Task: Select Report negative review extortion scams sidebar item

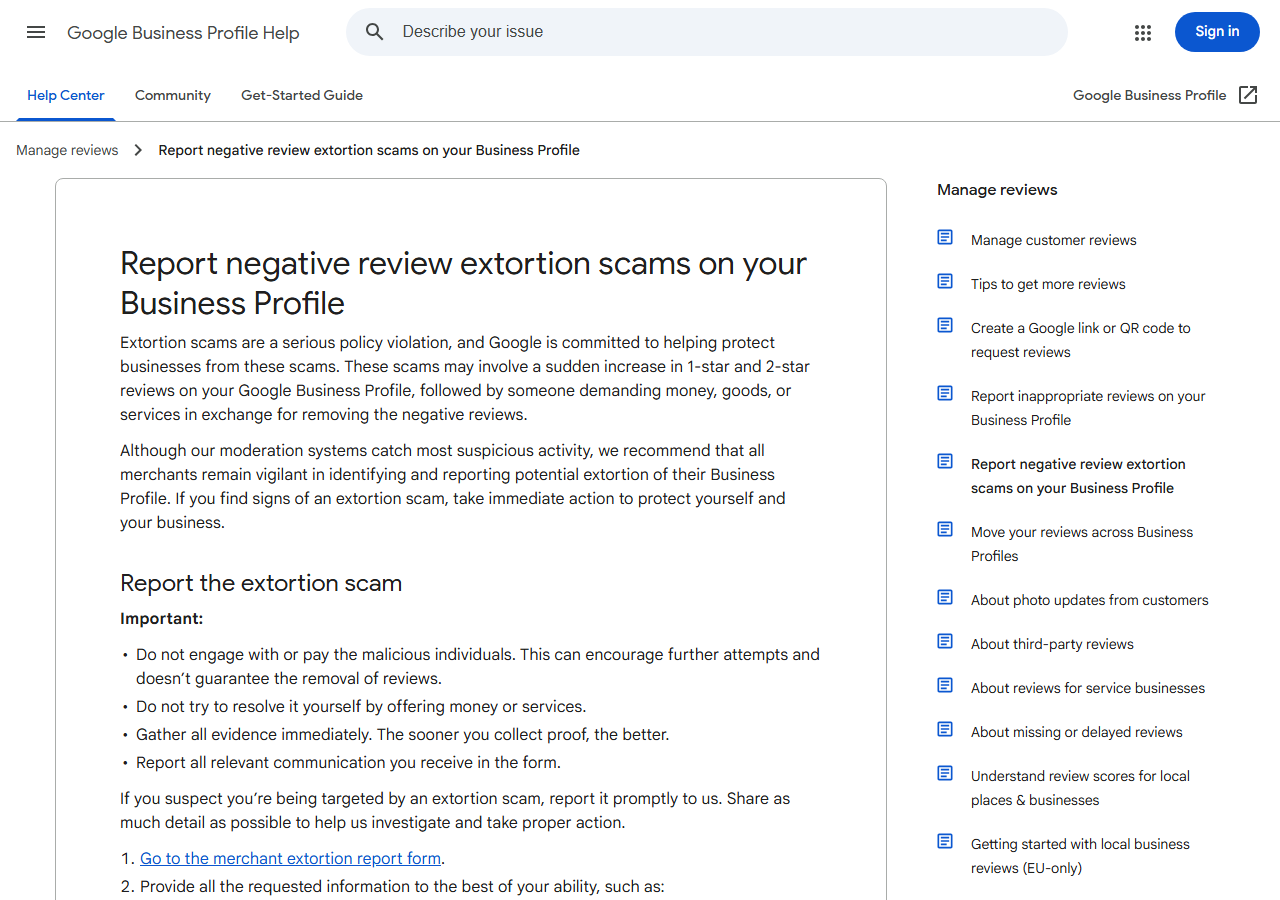Action: [1078, 476]
